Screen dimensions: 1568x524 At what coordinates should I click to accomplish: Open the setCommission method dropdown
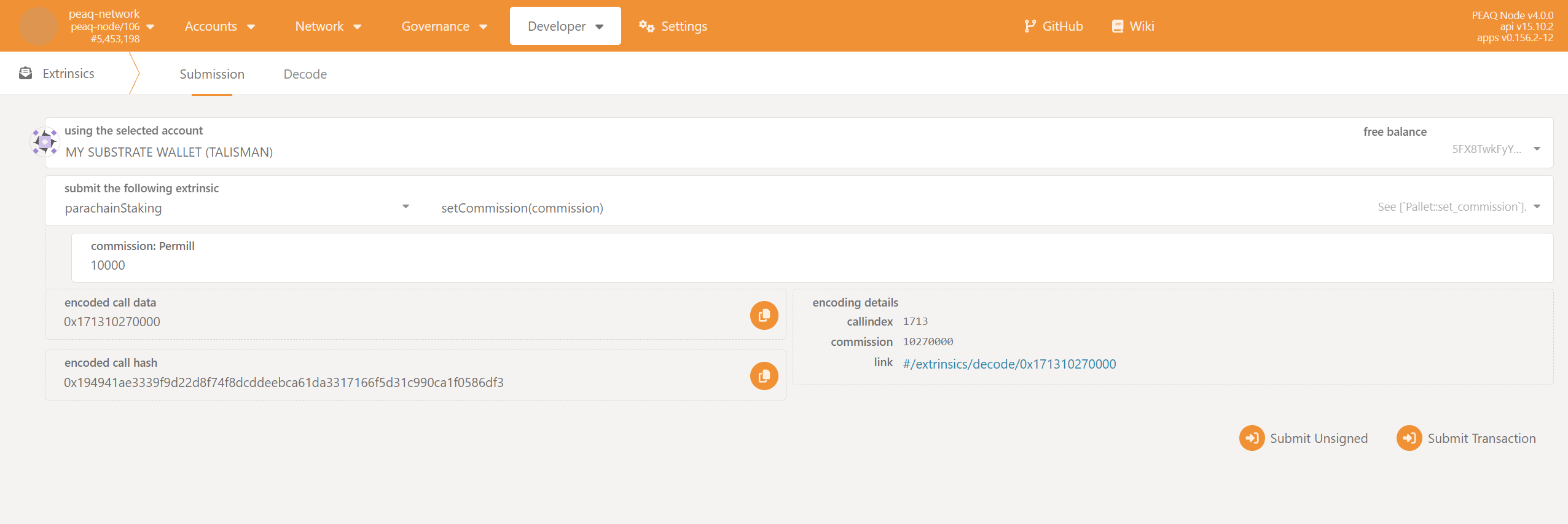point(990,208)
